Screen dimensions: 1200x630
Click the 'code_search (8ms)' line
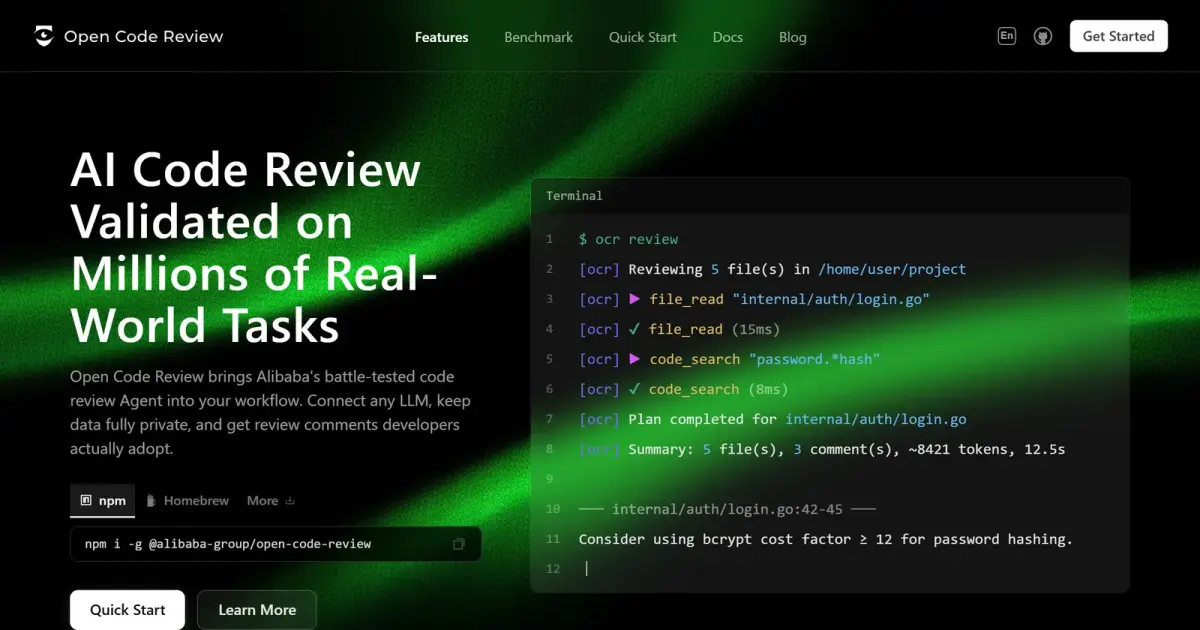pyautogui.click(x=684, y=389)
